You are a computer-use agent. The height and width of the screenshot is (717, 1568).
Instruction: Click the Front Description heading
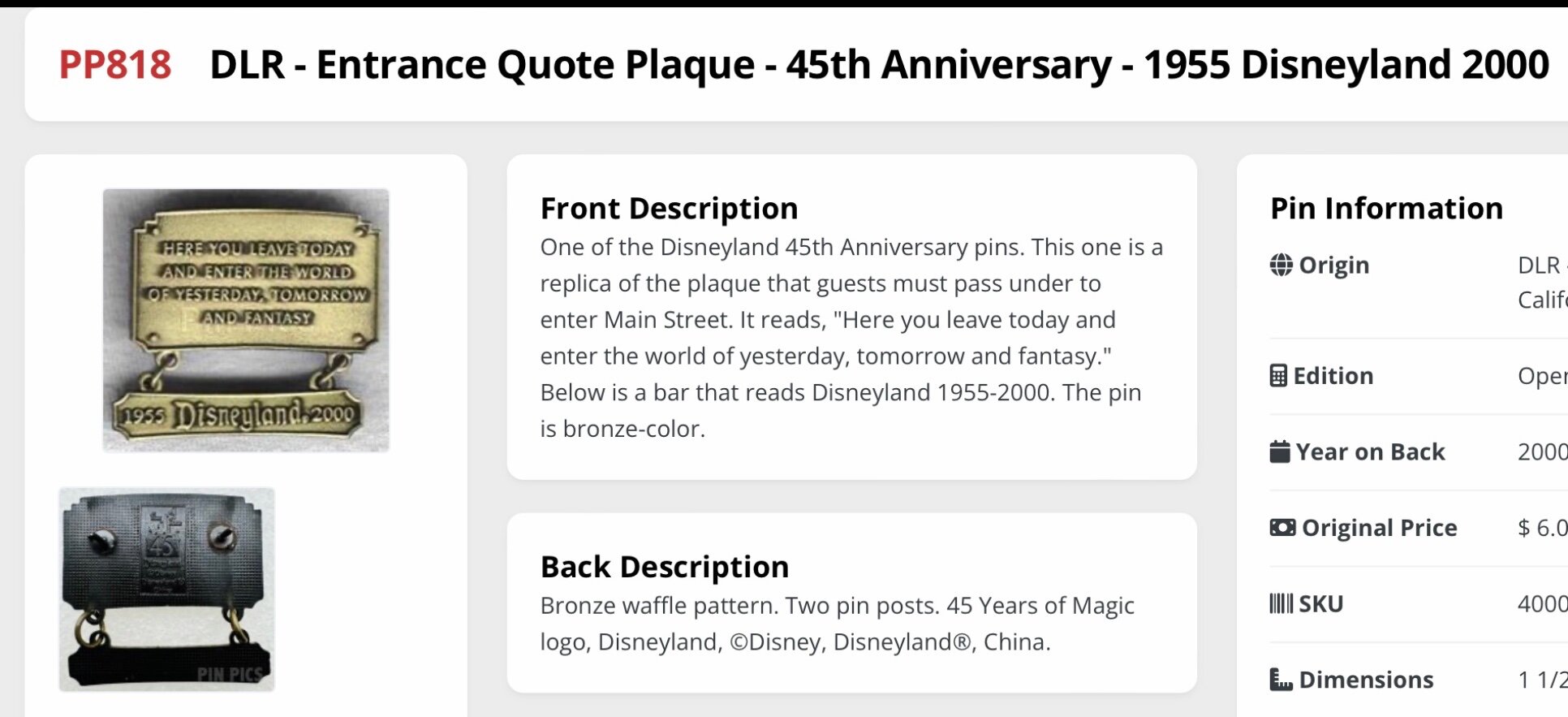[669, 209]
